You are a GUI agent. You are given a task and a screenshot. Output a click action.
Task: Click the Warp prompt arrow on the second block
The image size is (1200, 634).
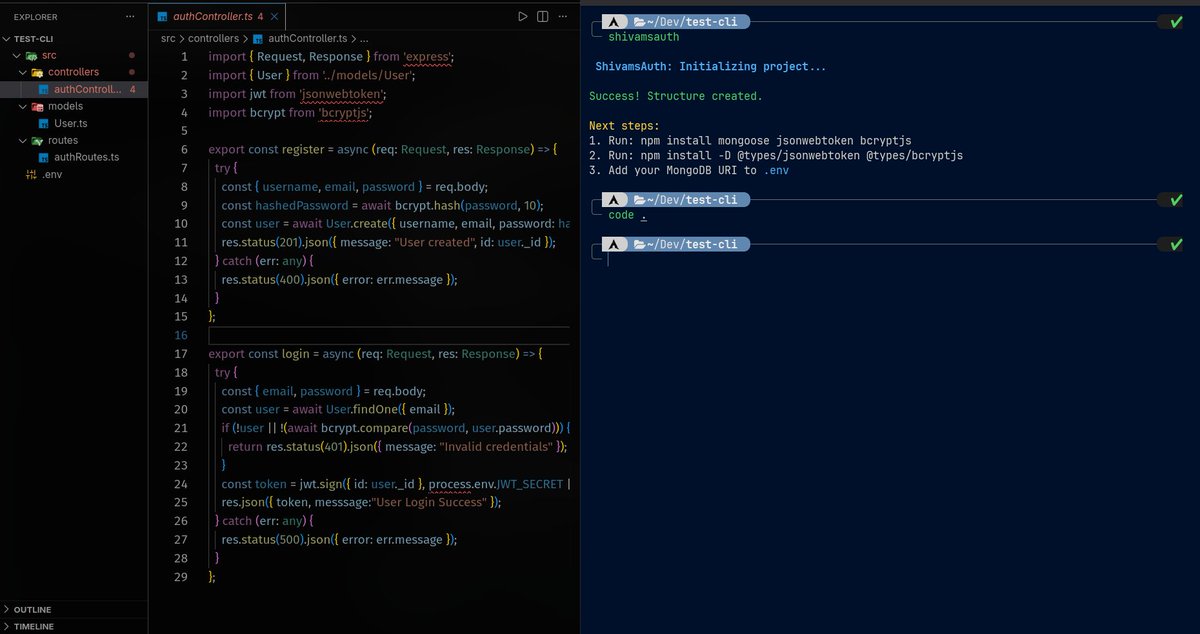[x=613, y=199]
